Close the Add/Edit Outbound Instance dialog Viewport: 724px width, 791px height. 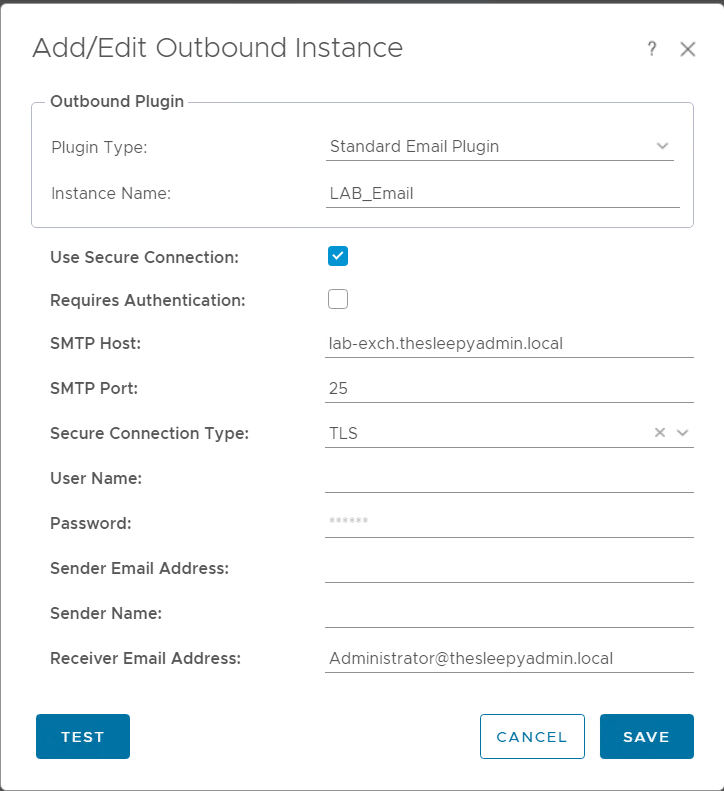[688, 49]
